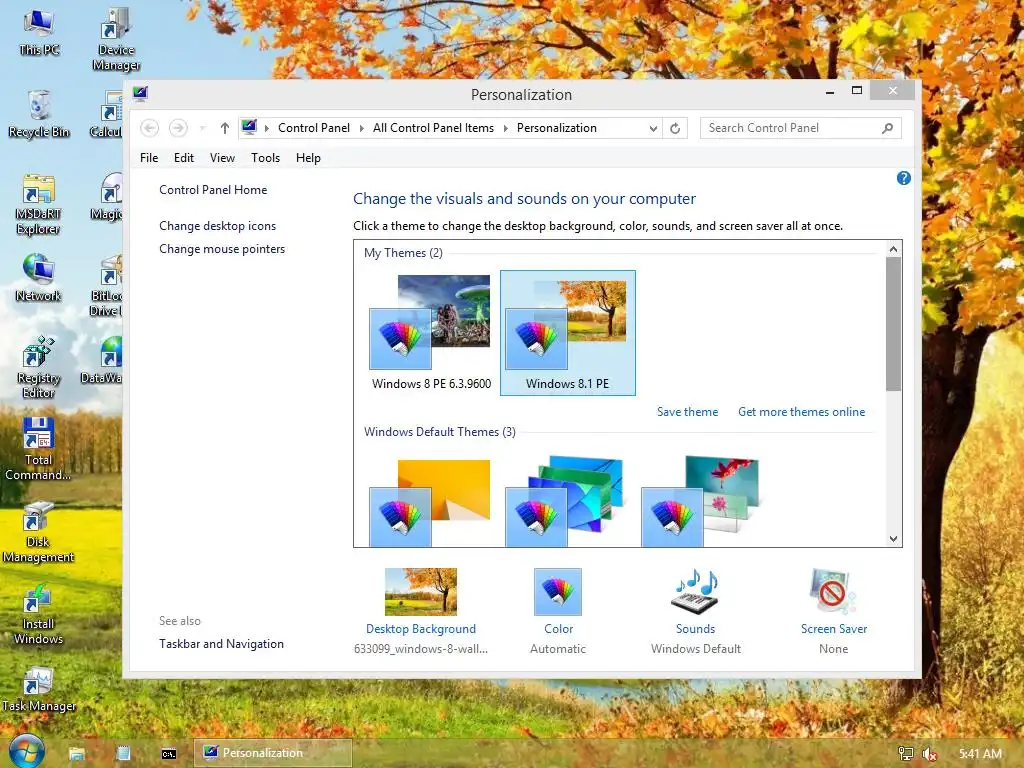Click the notepad-style taskbar icon
1024x768 pixels.
pos(123,754)
